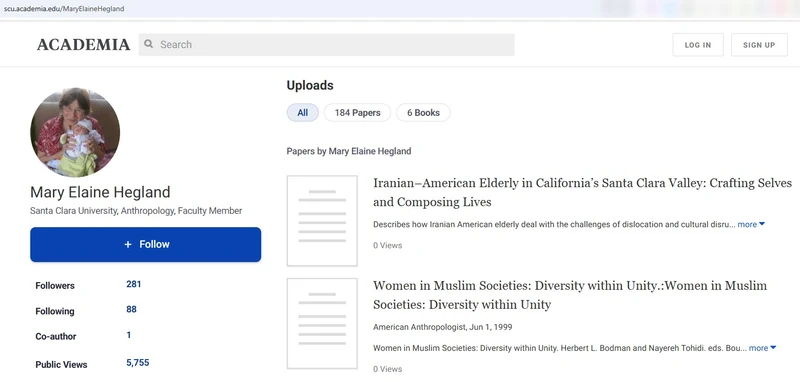Click the SIGN UP button
The image size is (800, 382).
(759, 45)
